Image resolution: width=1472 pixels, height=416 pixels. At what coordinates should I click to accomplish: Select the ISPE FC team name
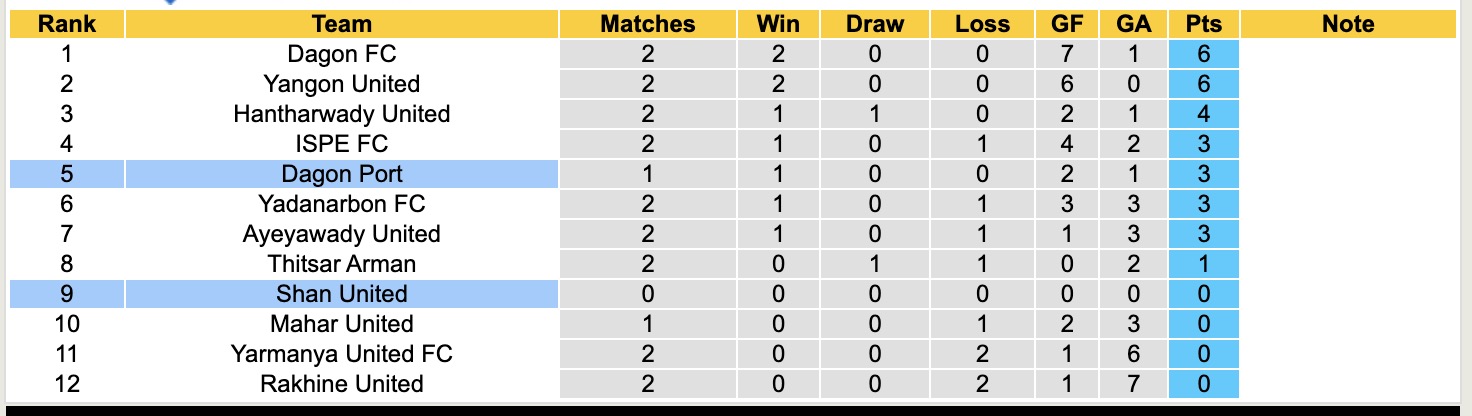point(342,144)
